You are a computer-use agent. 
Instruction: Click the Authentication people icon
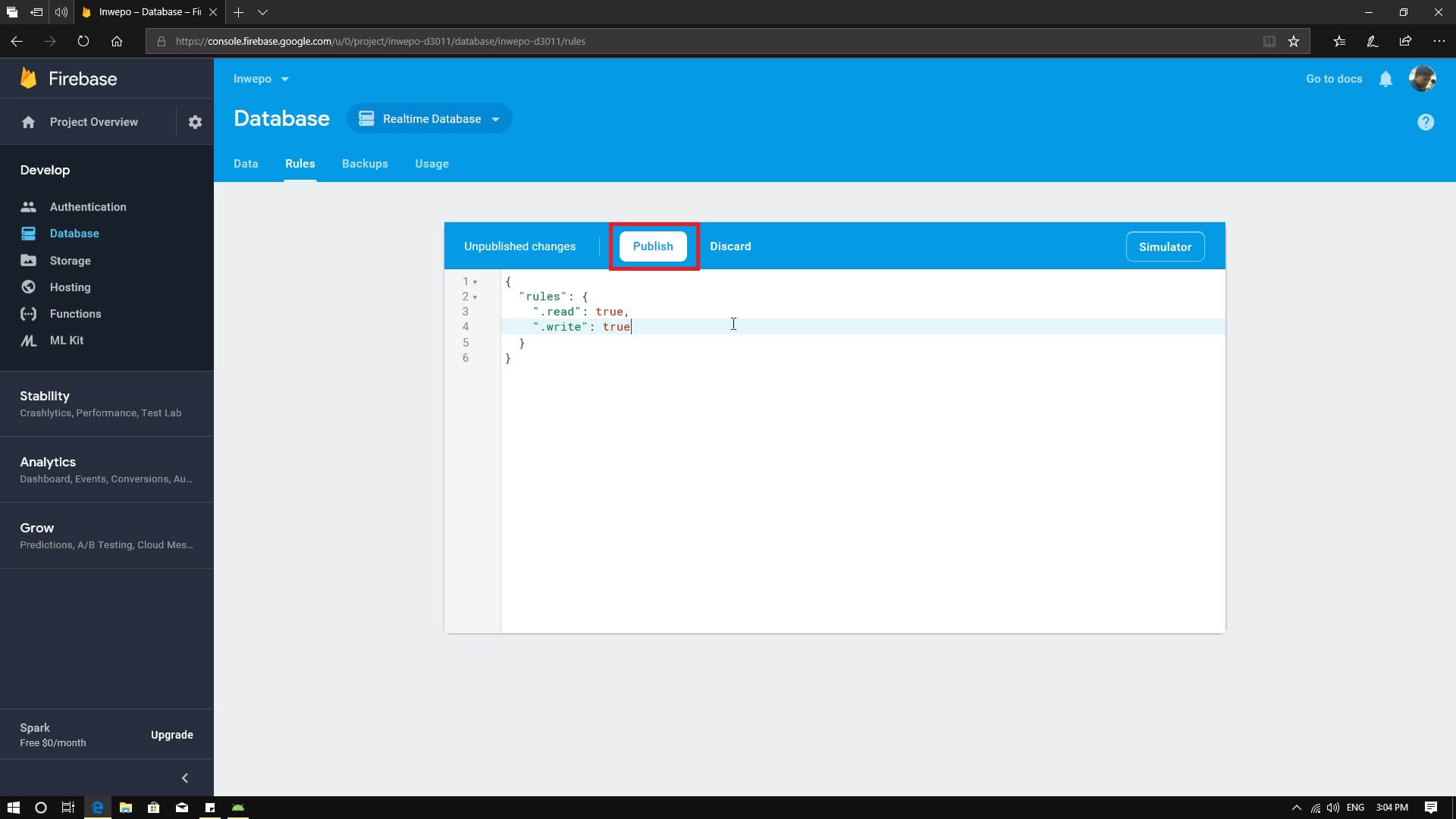(x=28, y=206)
